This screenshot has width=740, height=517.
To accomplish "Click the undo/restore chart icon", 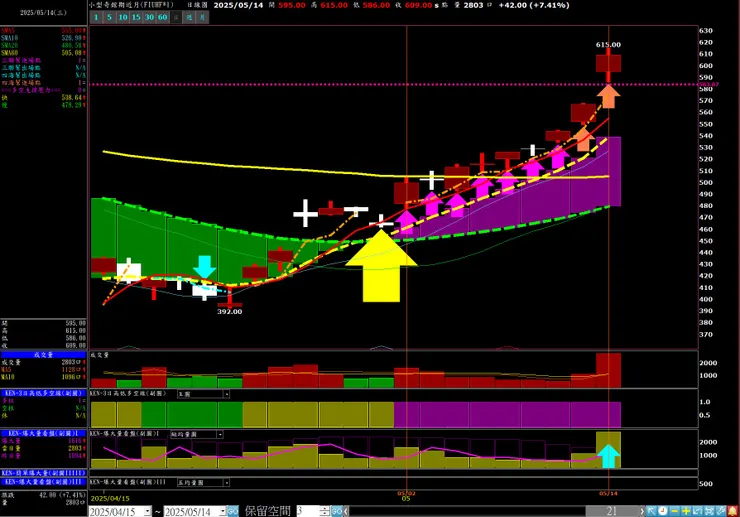I will [698, 511].
